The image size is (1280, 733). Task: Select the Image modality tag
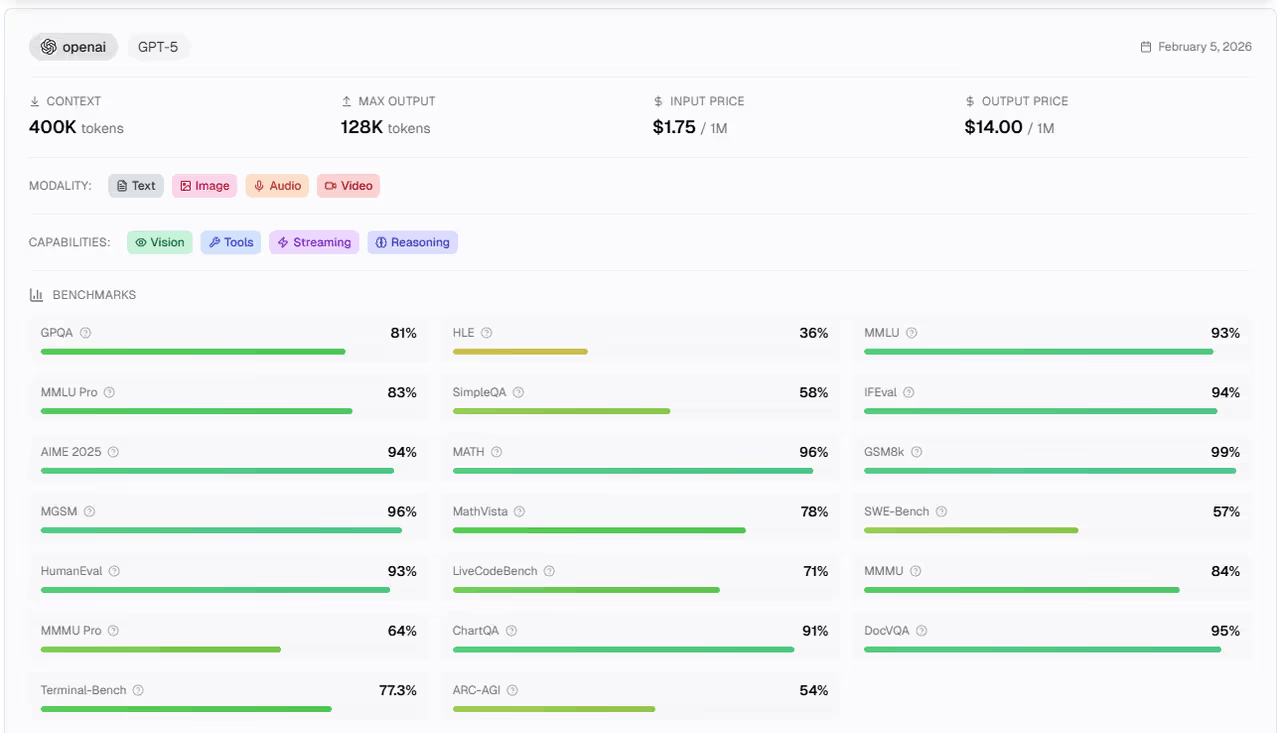click(205, 186)
